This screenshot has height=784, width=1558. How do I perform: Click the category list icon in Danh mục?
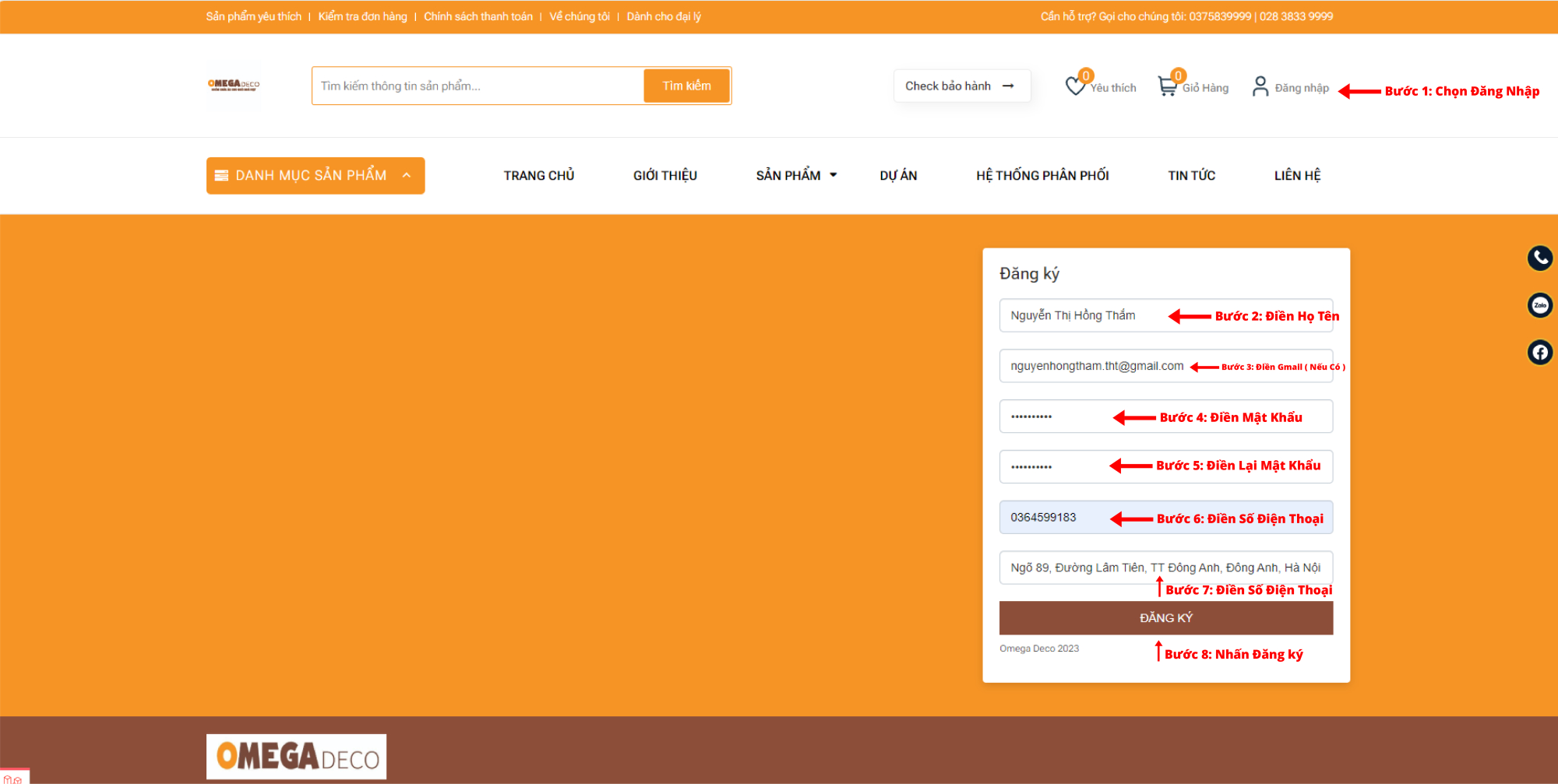click(x=221, y=176)
